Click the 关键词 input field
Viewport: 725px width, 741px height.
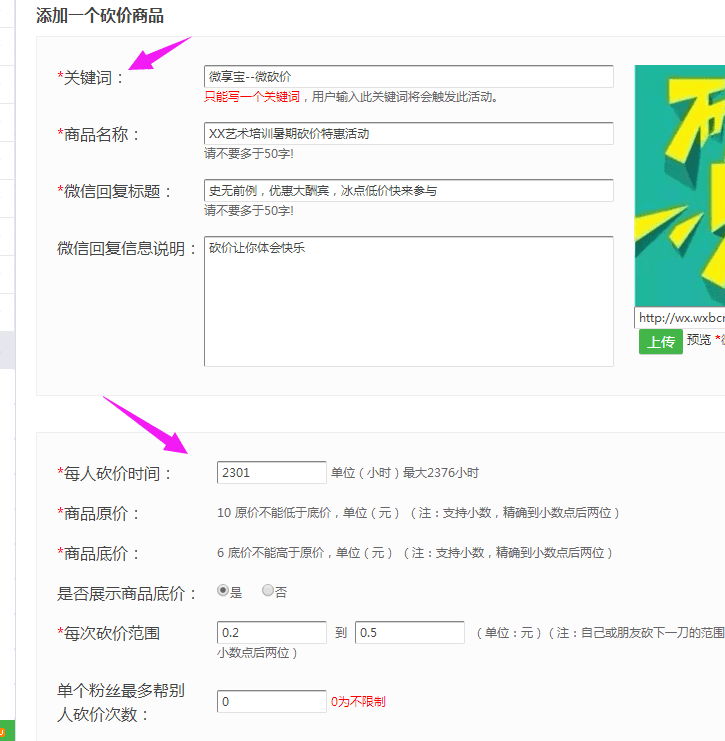pyautogui.click(x=409, y=77)
